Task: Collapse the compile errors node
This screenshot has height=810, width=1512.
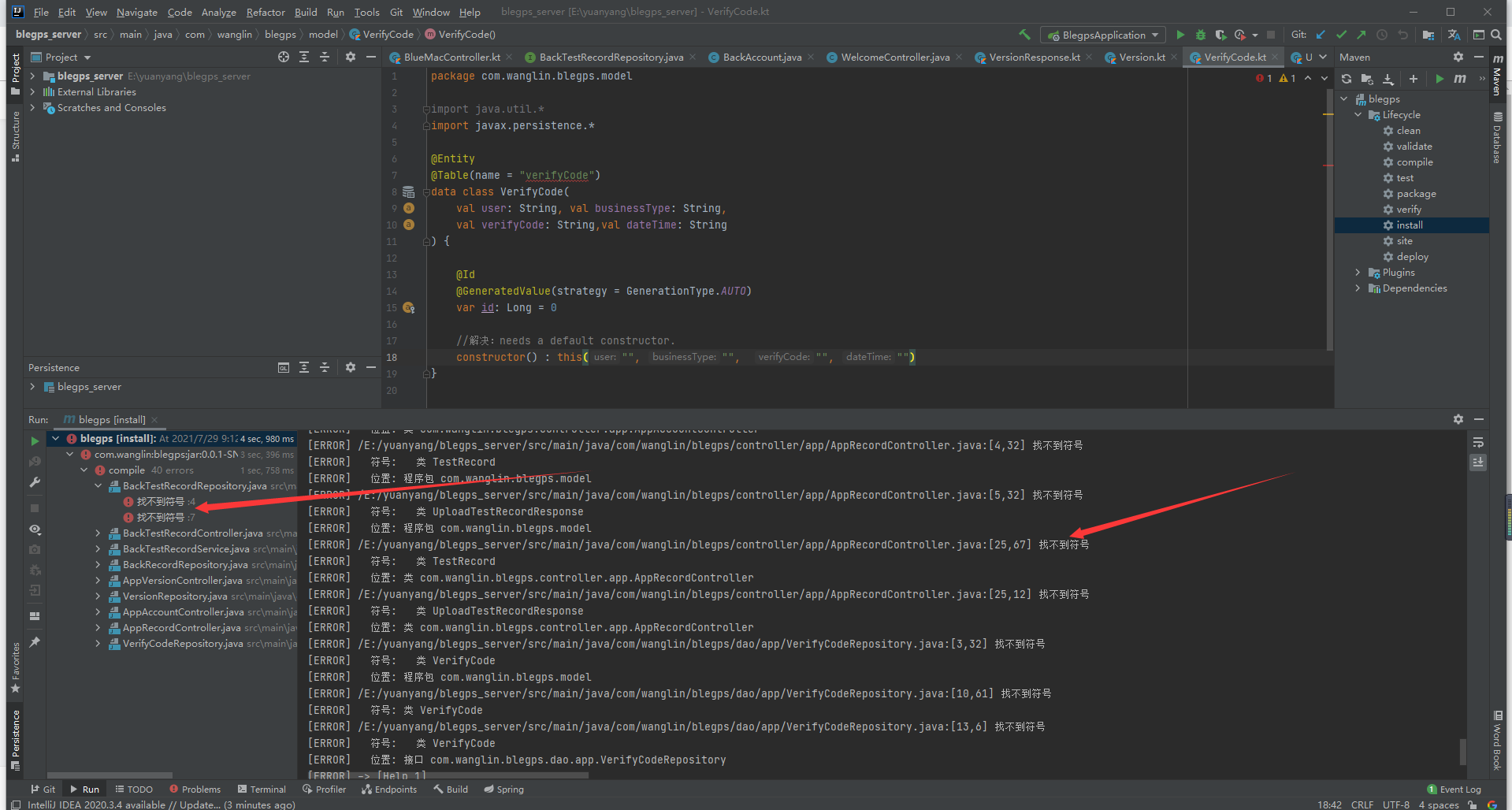Action: coord(84,470)
